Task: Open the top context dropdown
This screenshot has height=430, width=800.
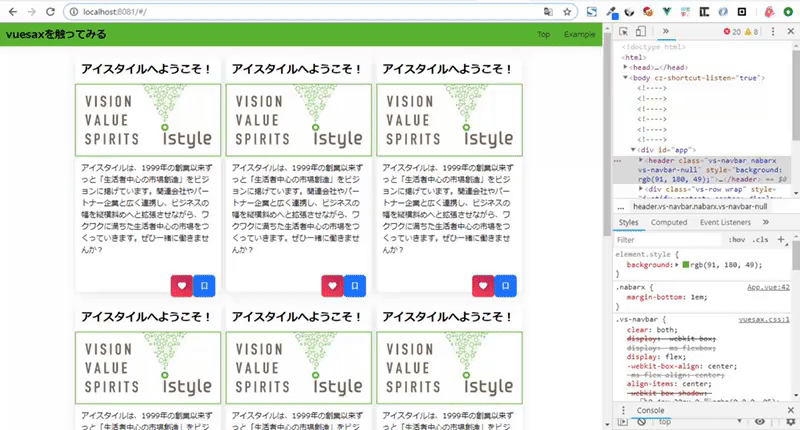Action: click(x=699, y=422)
